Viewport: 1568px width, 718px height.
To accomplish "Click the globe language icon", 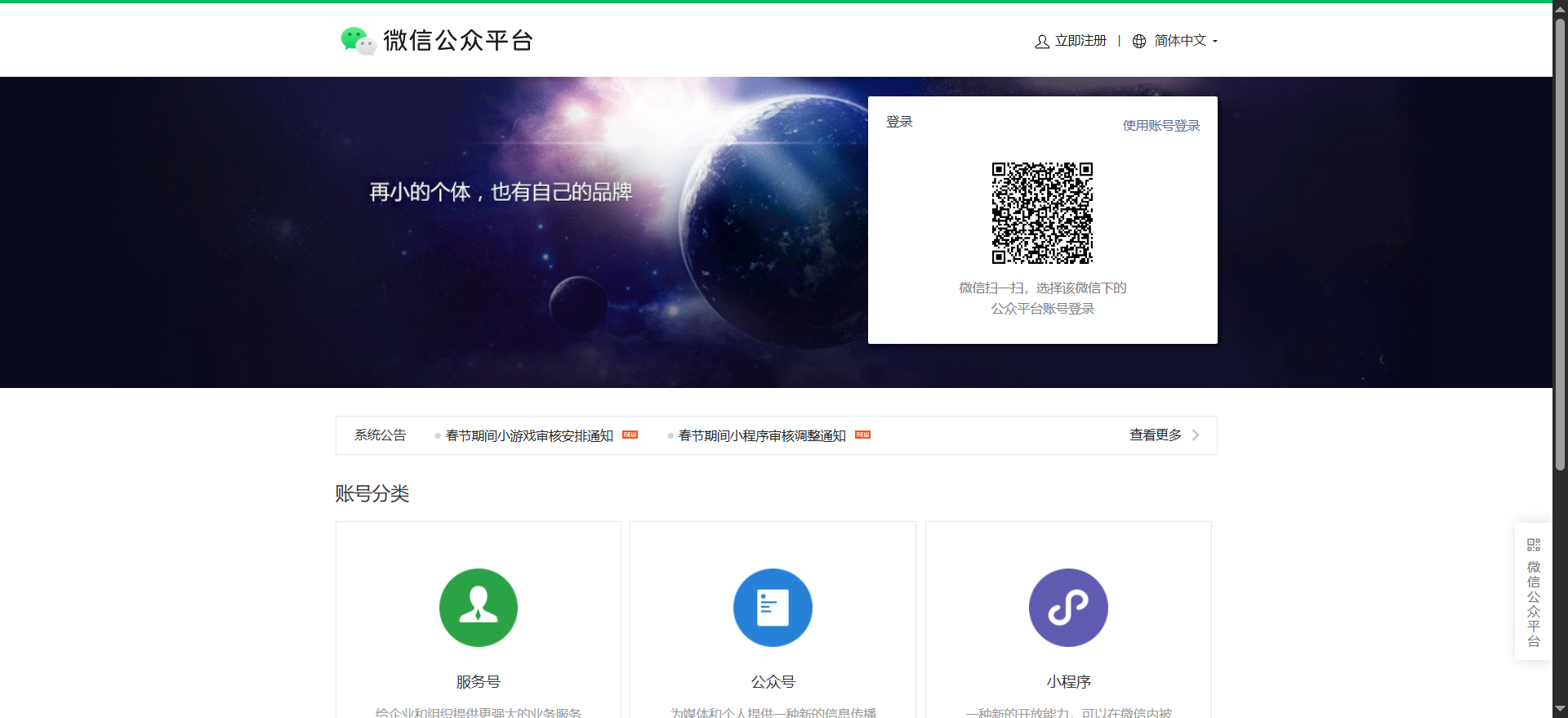I will [x=1139, y=42].
